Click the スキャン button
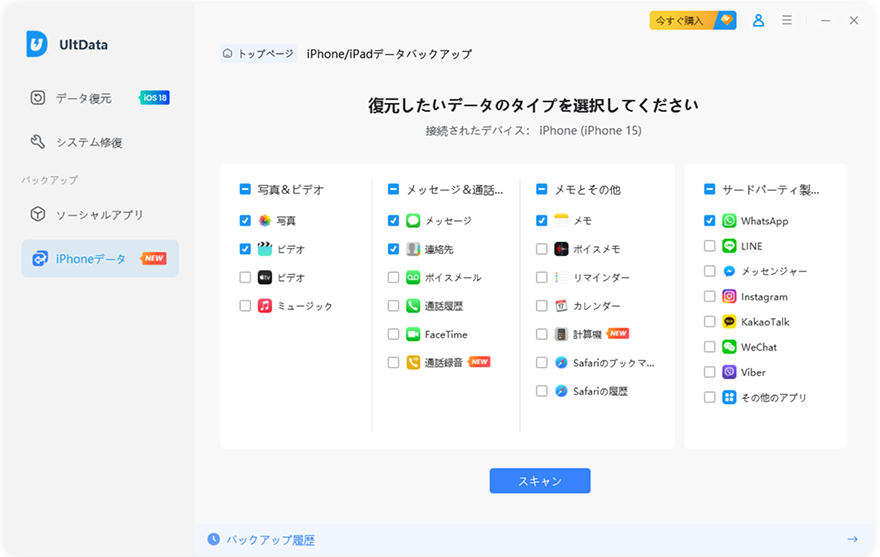Image resolution: width=880 pixels, height=557 pixels. pyautogui.click(x=539, y=481)
